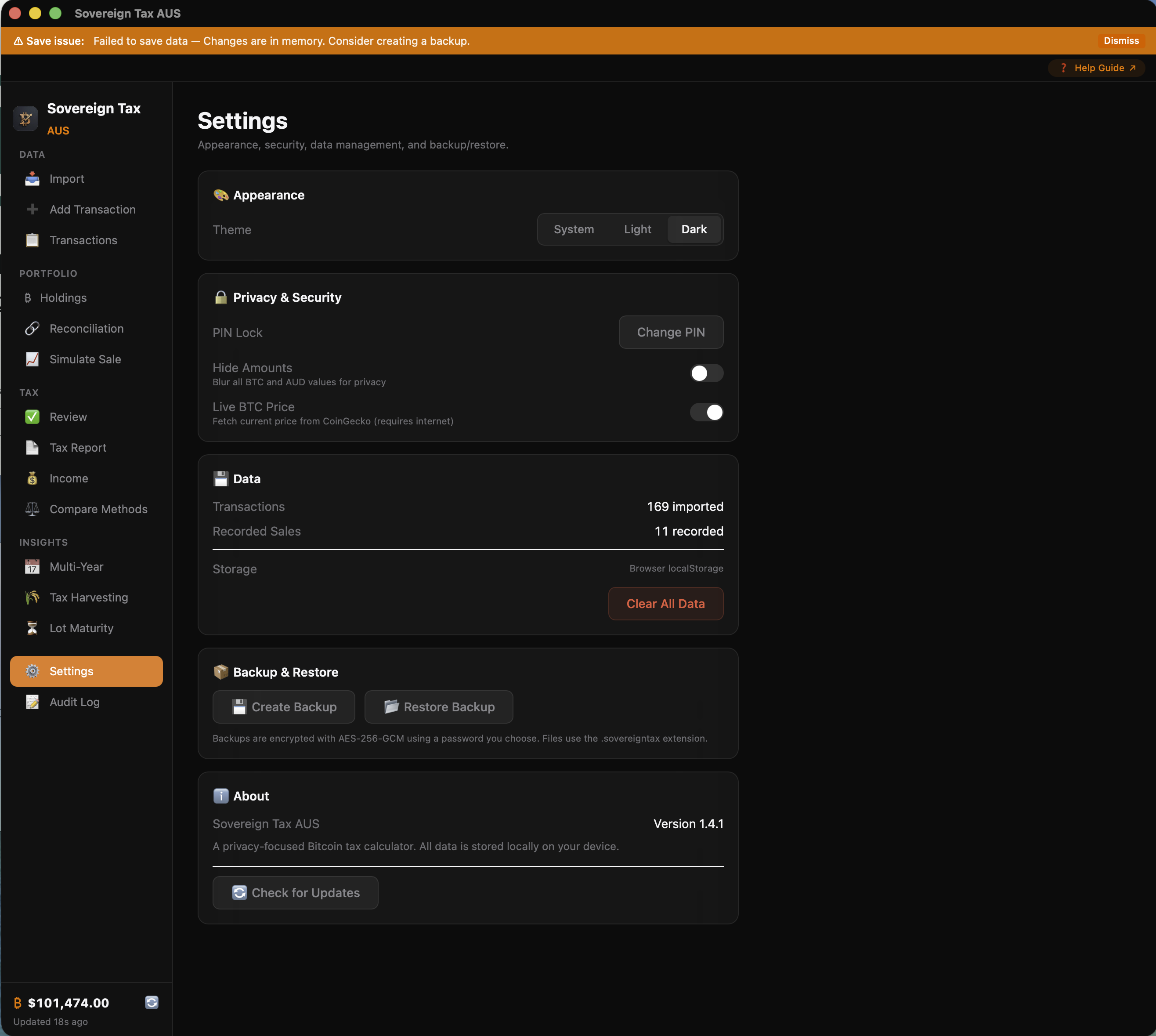Image resolution: width=1156 pixels, height=1036 pixels.
Task: Switch theme to Light mode
Action: click(x=637, y=229)
